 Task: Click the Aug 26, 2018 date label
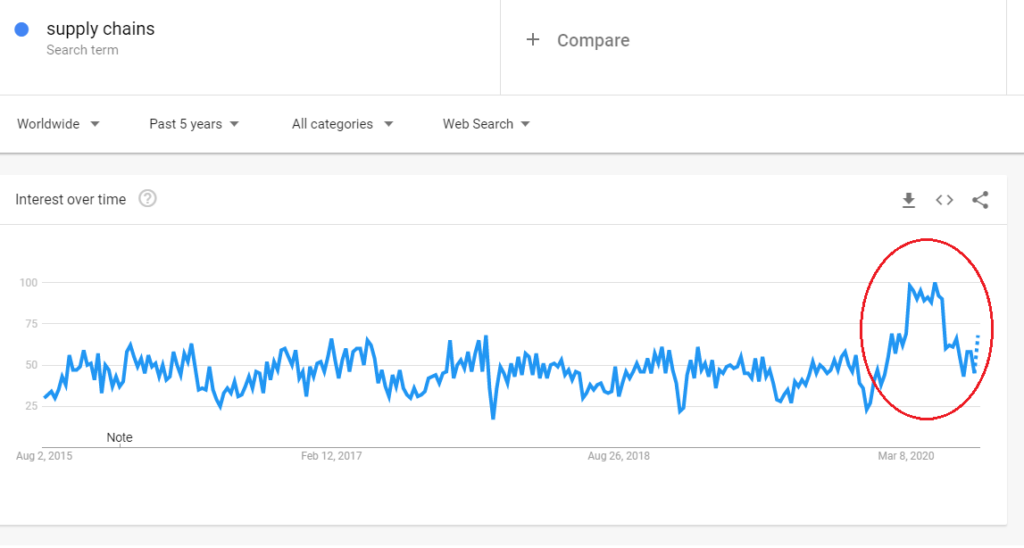click(618, 456)
